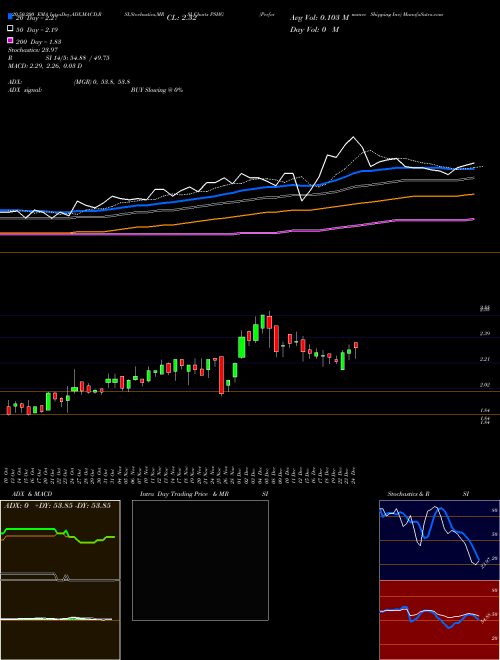Screen dimensions: 500x660
Task: Click the 'SI 14/3: 34.88 / 49.73' RSI readout
Action: (78, 58)
